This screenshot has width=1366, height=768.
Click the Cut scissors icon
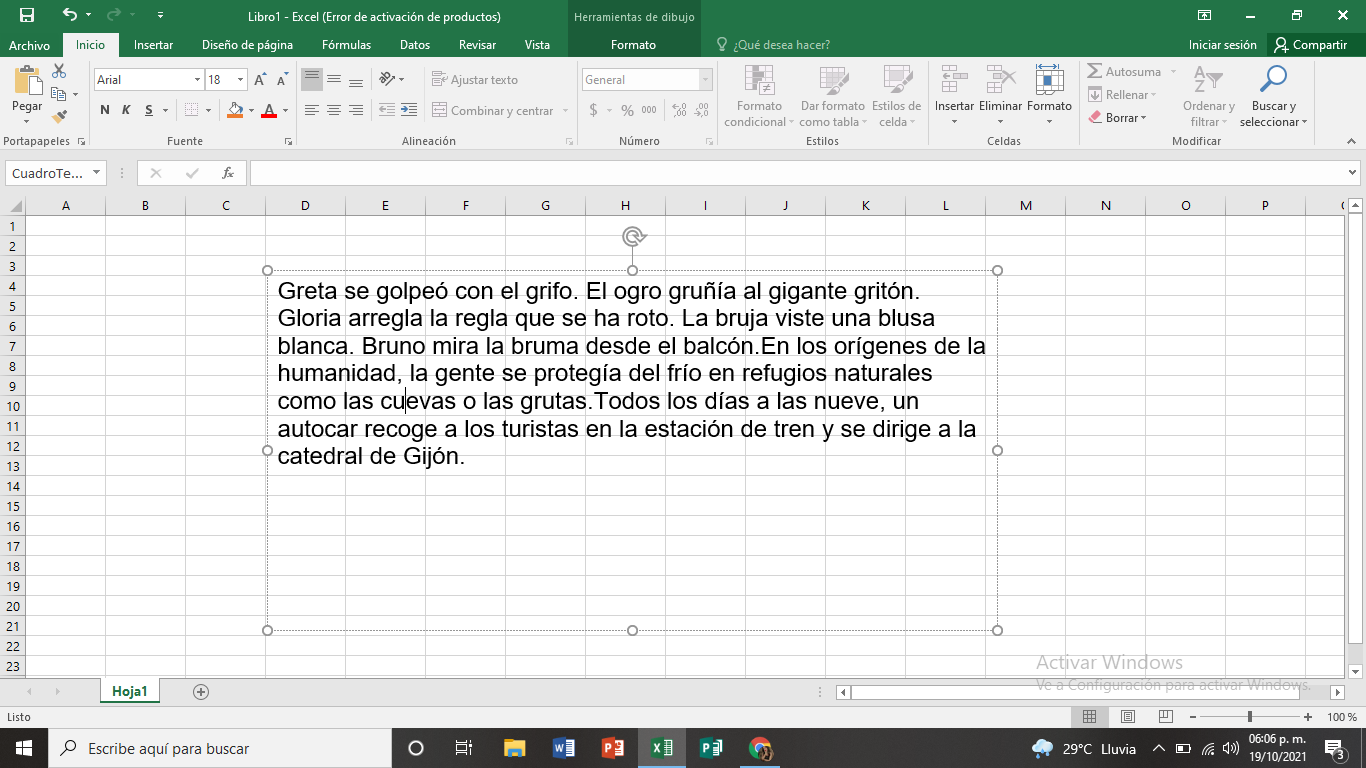[59, 71]
